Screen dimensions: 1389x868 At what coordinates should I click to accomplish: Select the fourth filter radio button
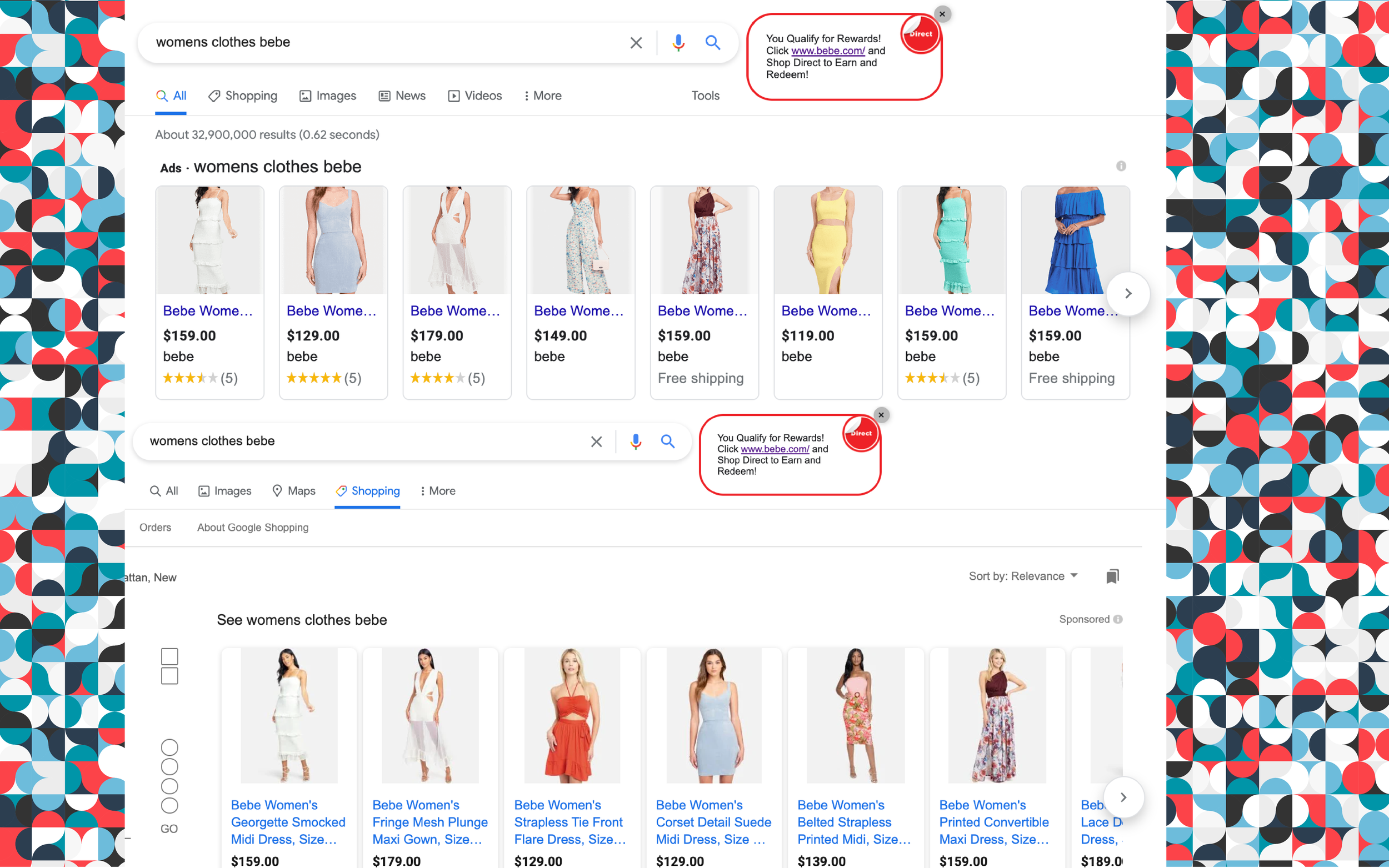point(169,805)
